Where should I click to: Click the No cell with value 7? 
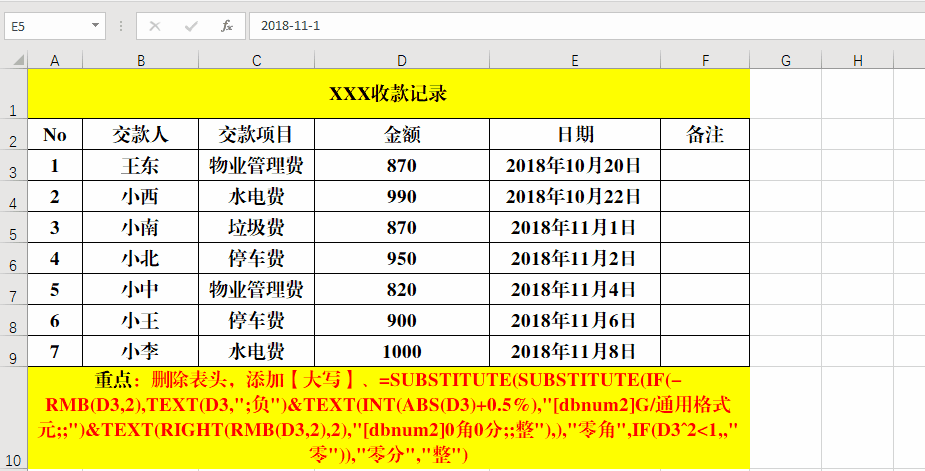coord(55,351)
